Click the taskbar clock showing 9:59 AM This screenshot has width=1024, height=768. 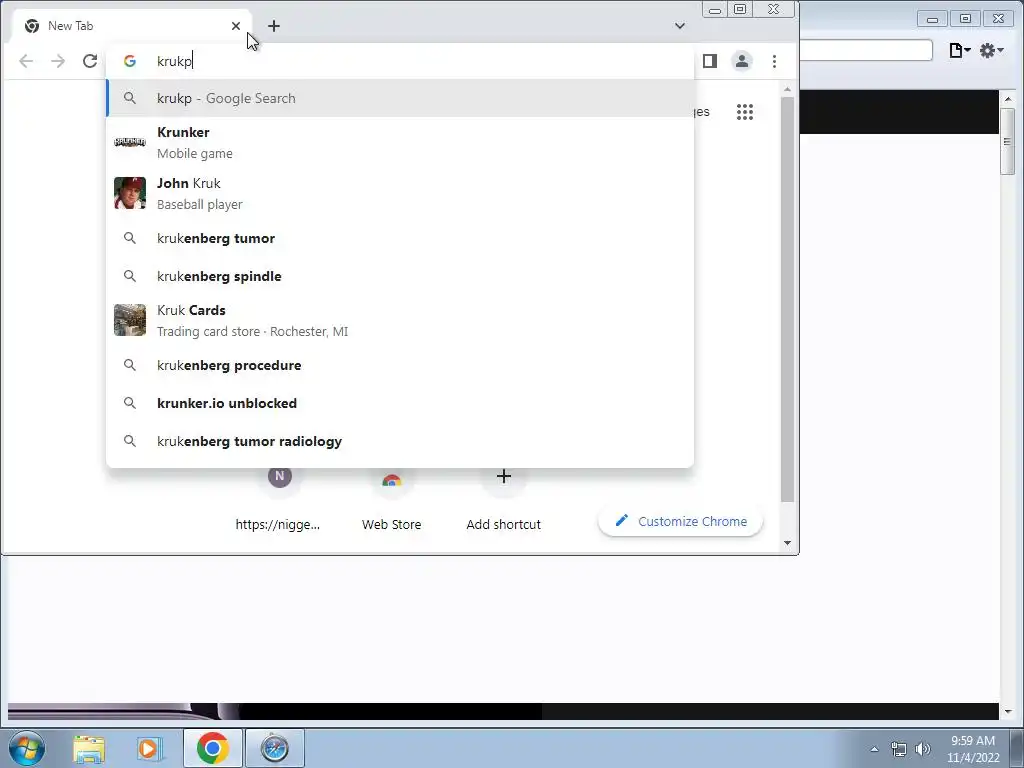[973, 749]
